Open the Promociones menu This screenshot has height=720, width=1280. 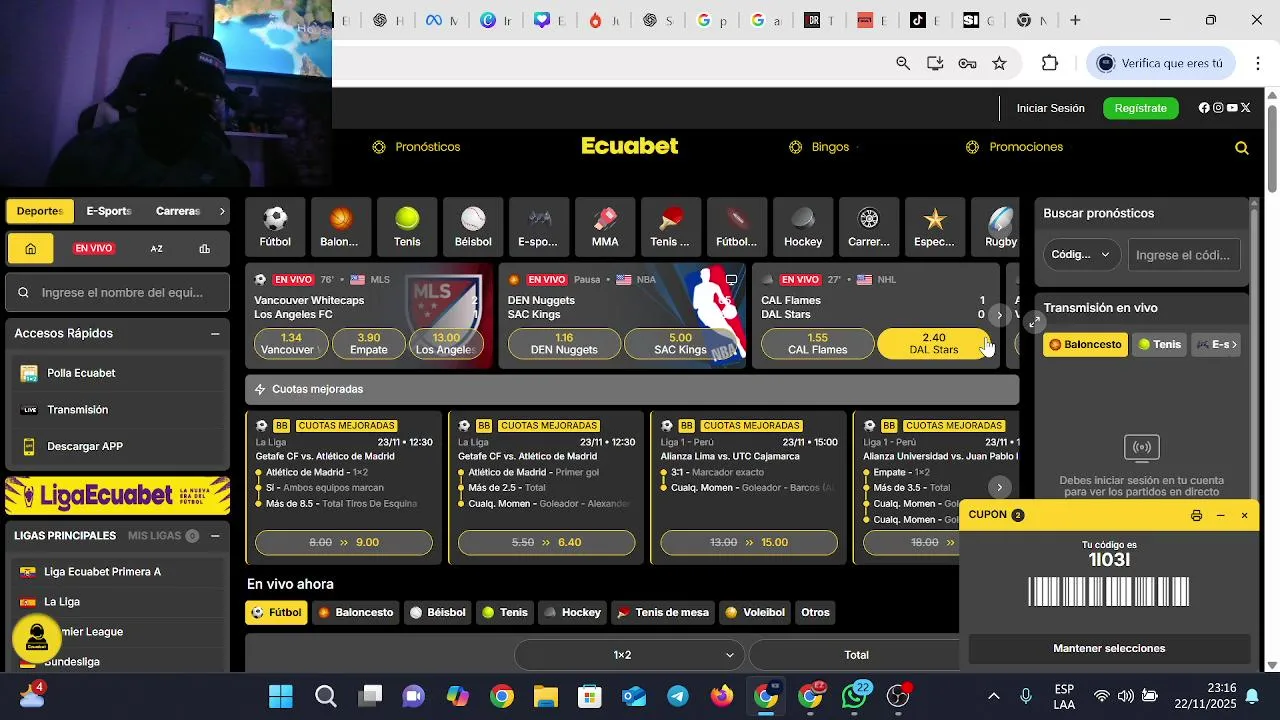click(1014, 147)
